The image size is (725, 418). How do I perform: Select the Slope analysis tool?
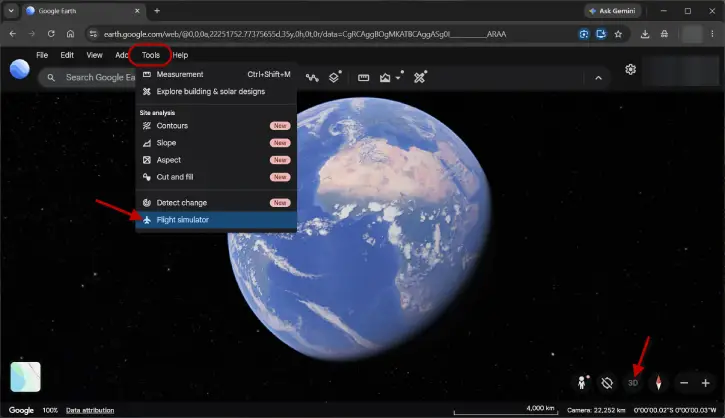coord(216,143)
